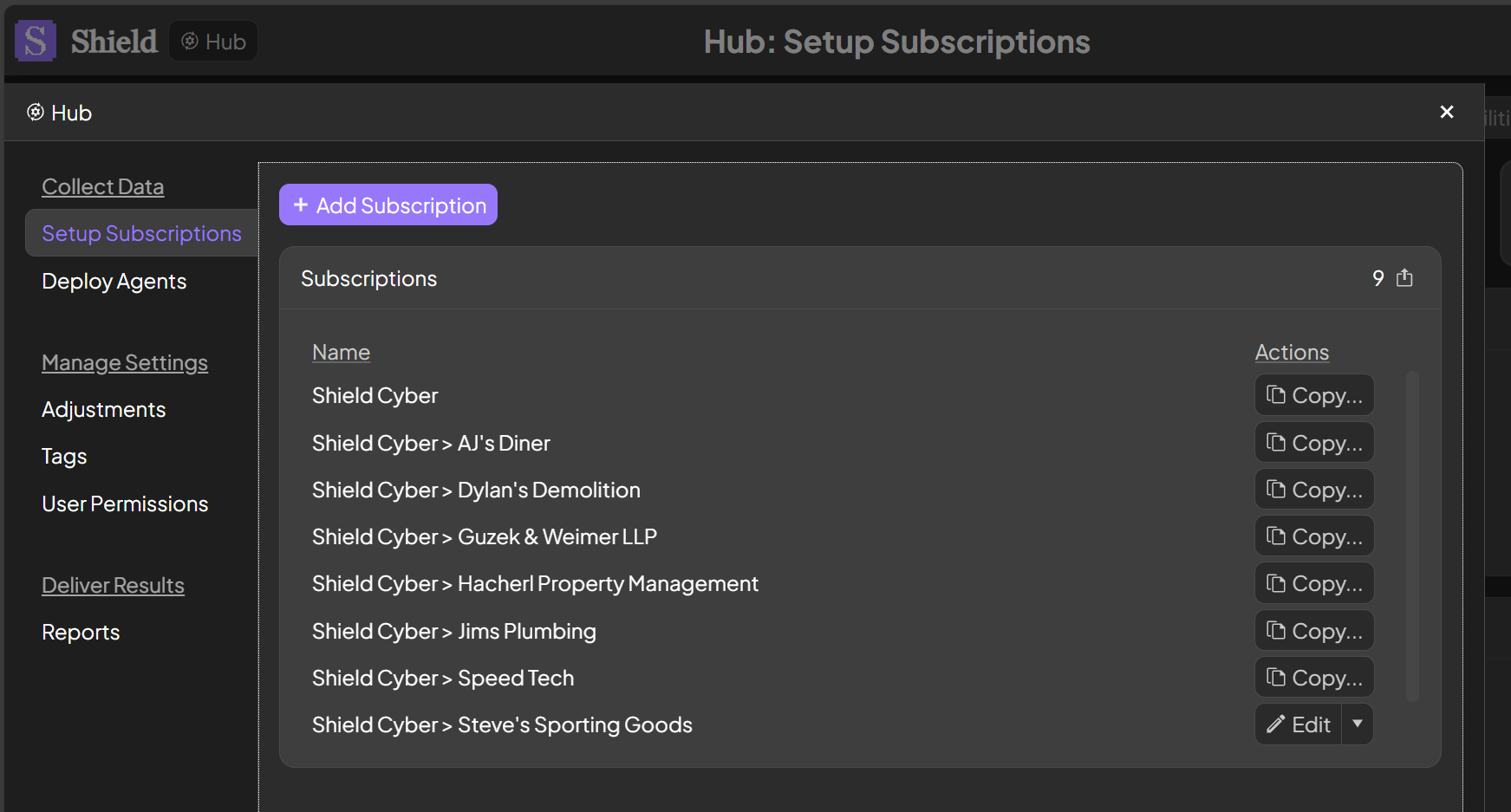Click the Deliver Results section heading
Image resolution: width=1511 pixels, height=812 pixels.
[x=113, y=585]
